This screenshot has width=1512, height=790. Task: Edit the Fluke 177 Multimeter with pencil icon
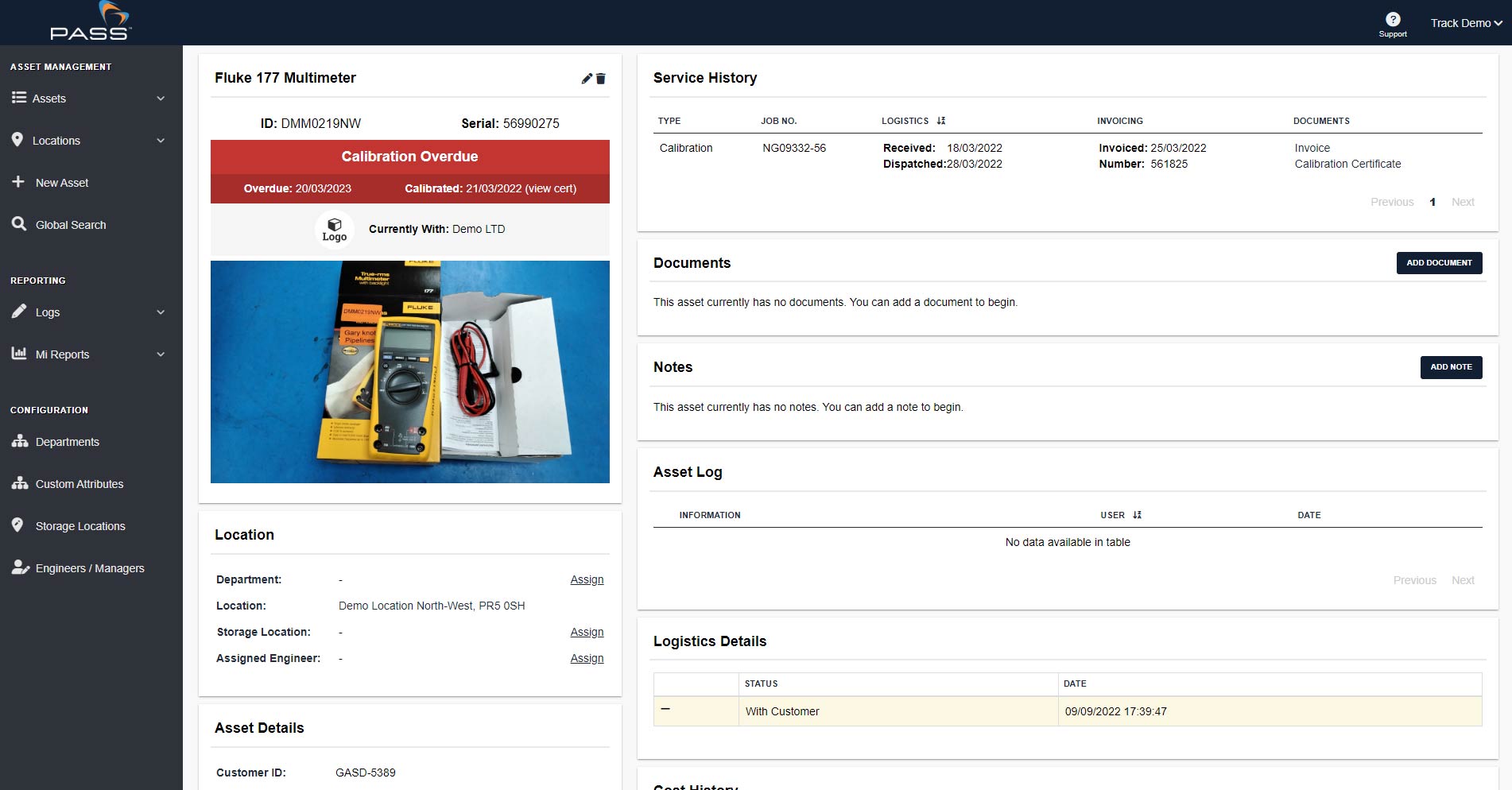(587, 78)
